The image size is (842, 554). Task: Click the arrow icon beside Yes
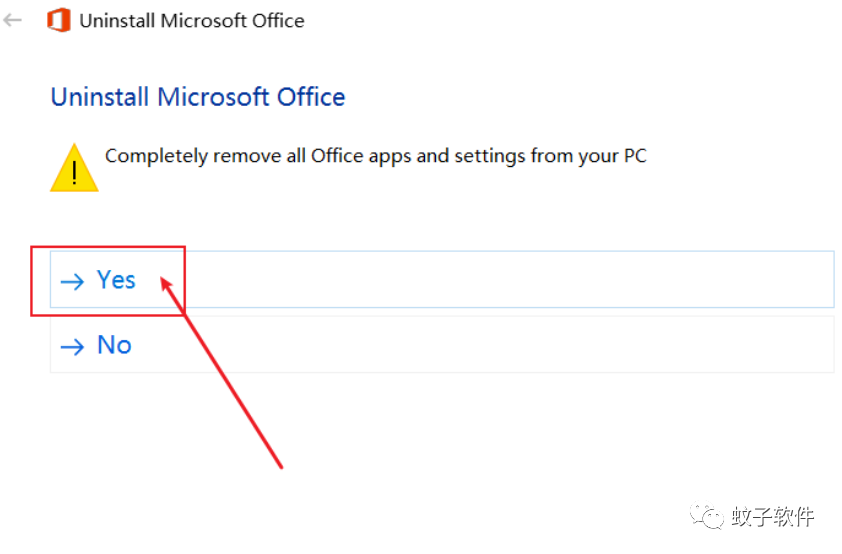click(x=72, y=281)
